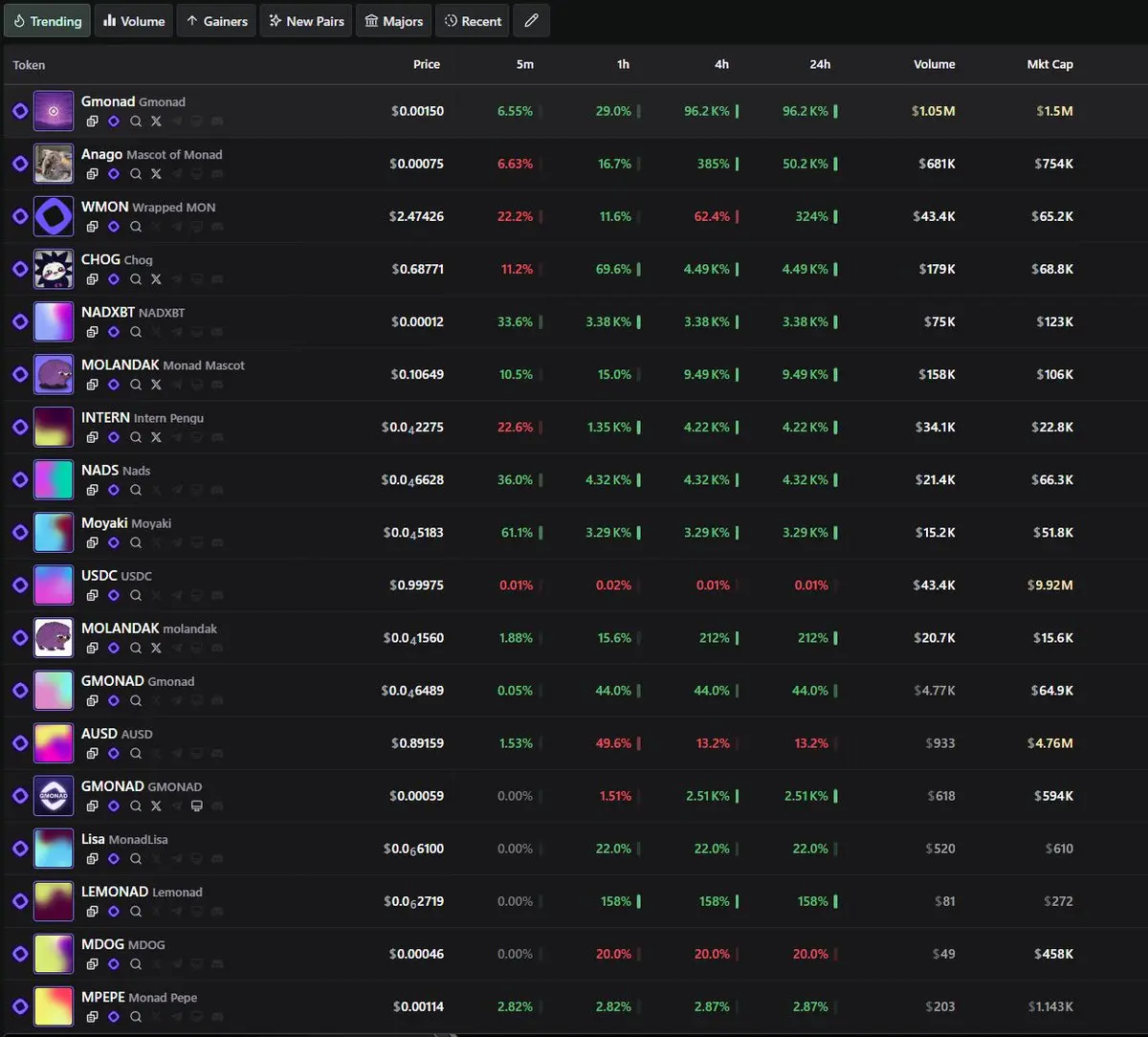Select the top row volume $1.05M
Viewport: 1148px width, 1037px height.
click(x=934, y=111)
